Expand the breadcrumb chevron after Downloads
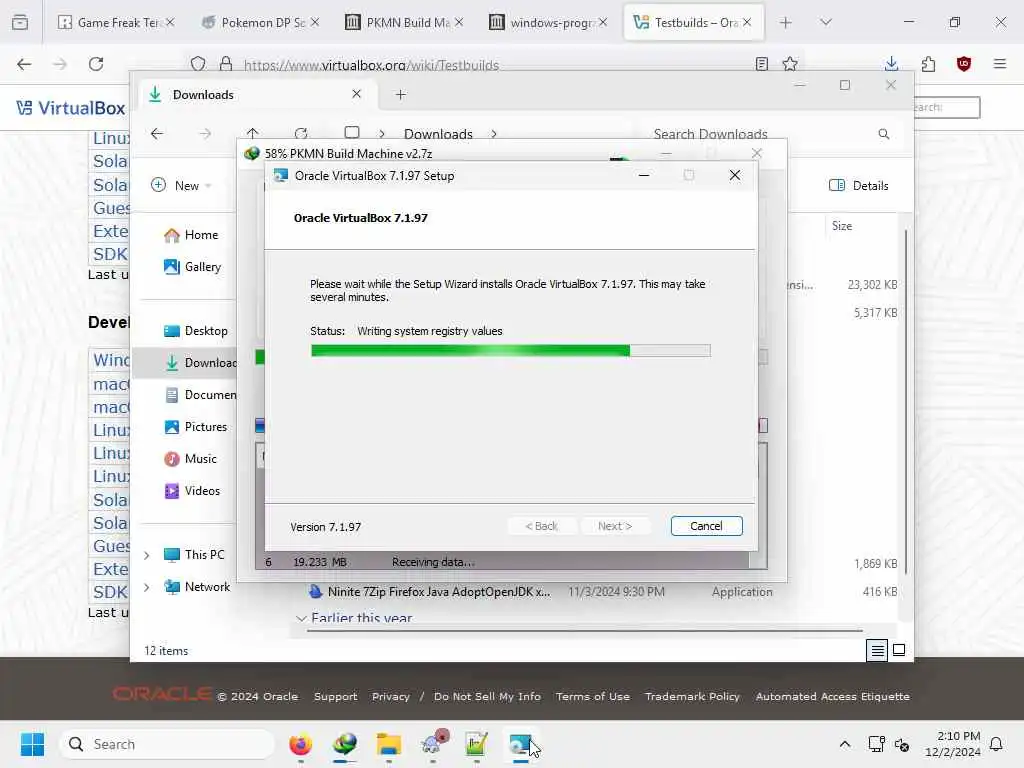This screenshot has height=768, width=1024. [494, 134]
